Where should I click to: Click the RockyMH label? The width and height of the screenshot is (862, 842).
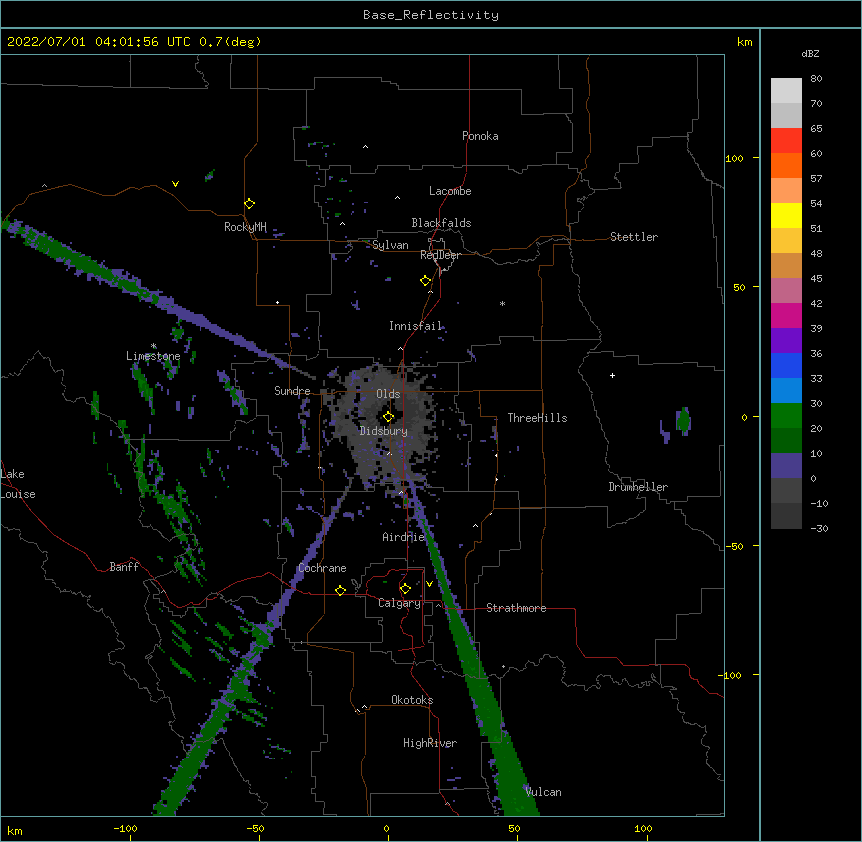click(245, 227)
